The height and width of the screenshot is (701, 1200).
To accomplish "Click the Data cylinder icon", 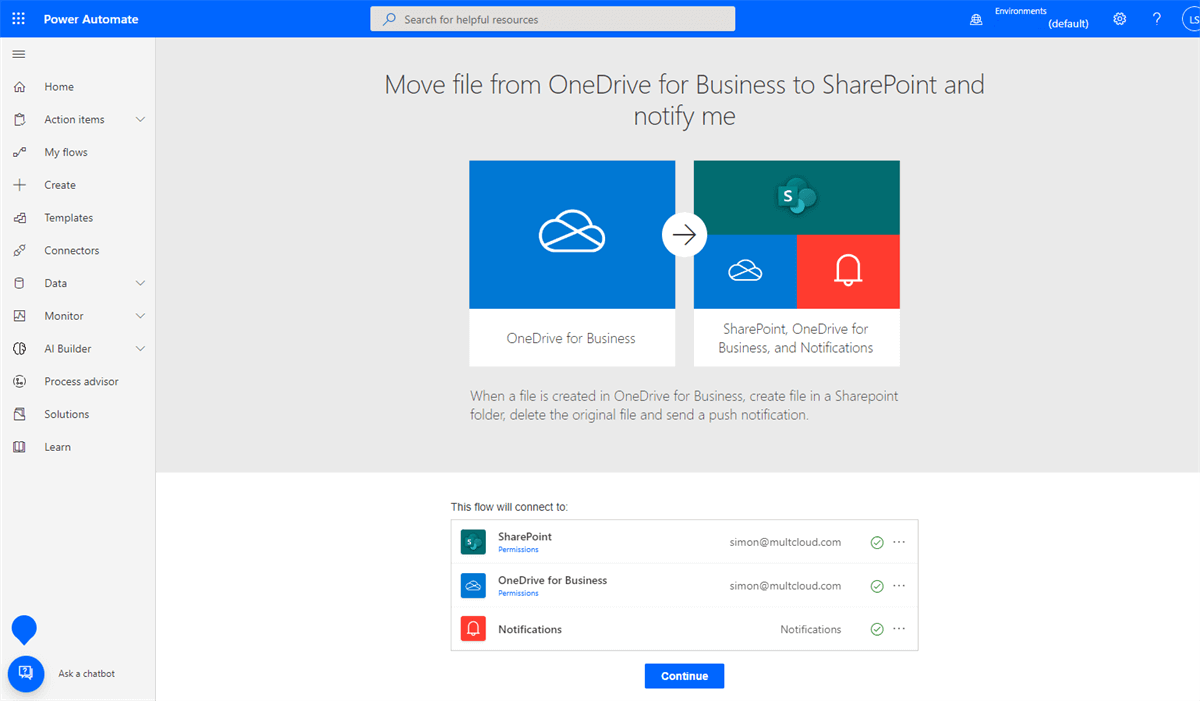I will [20, 283].
